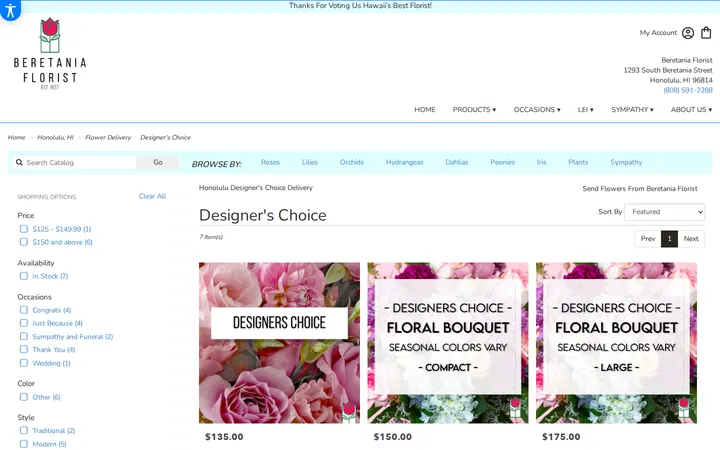Image resolution: width=720 pixels, height=450 pixels.
Task: Open the shopping bag cart icon
Action: tap(706, 33)
